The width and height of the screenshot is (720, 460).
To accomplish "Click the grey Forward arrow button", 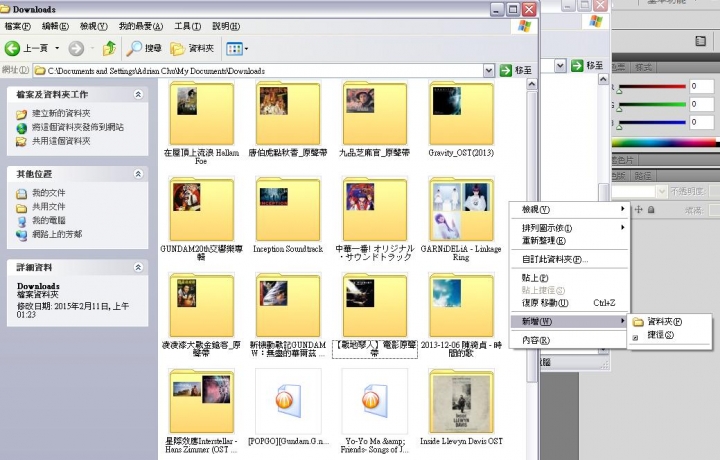I will [76, 48].
